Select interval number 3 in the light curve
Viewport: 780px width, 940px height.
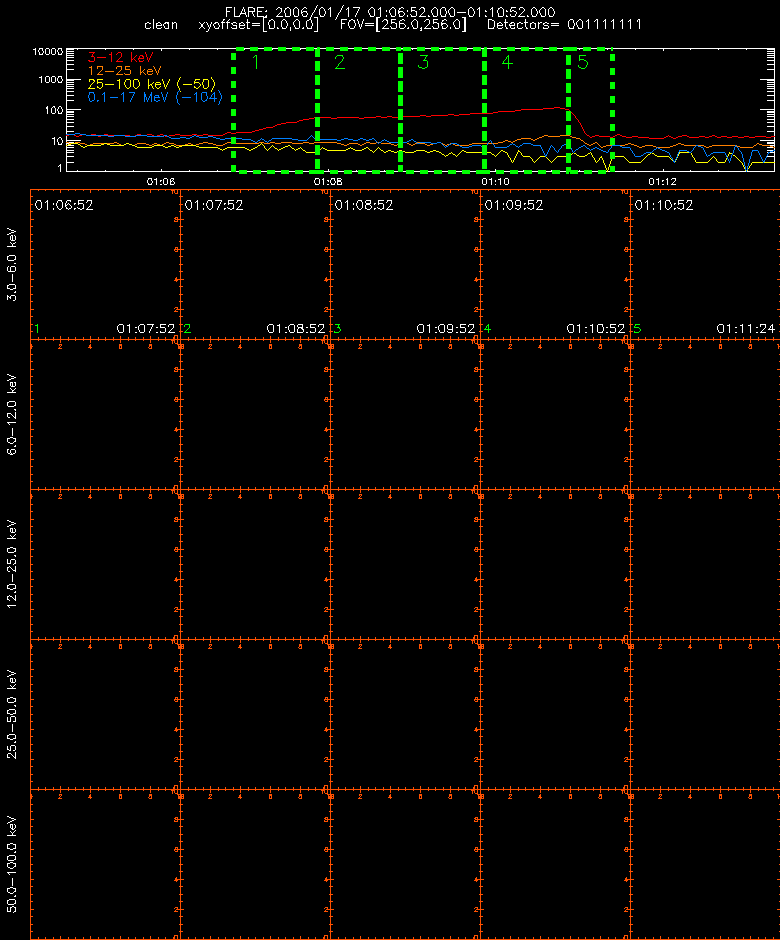[x=423, y=62]
